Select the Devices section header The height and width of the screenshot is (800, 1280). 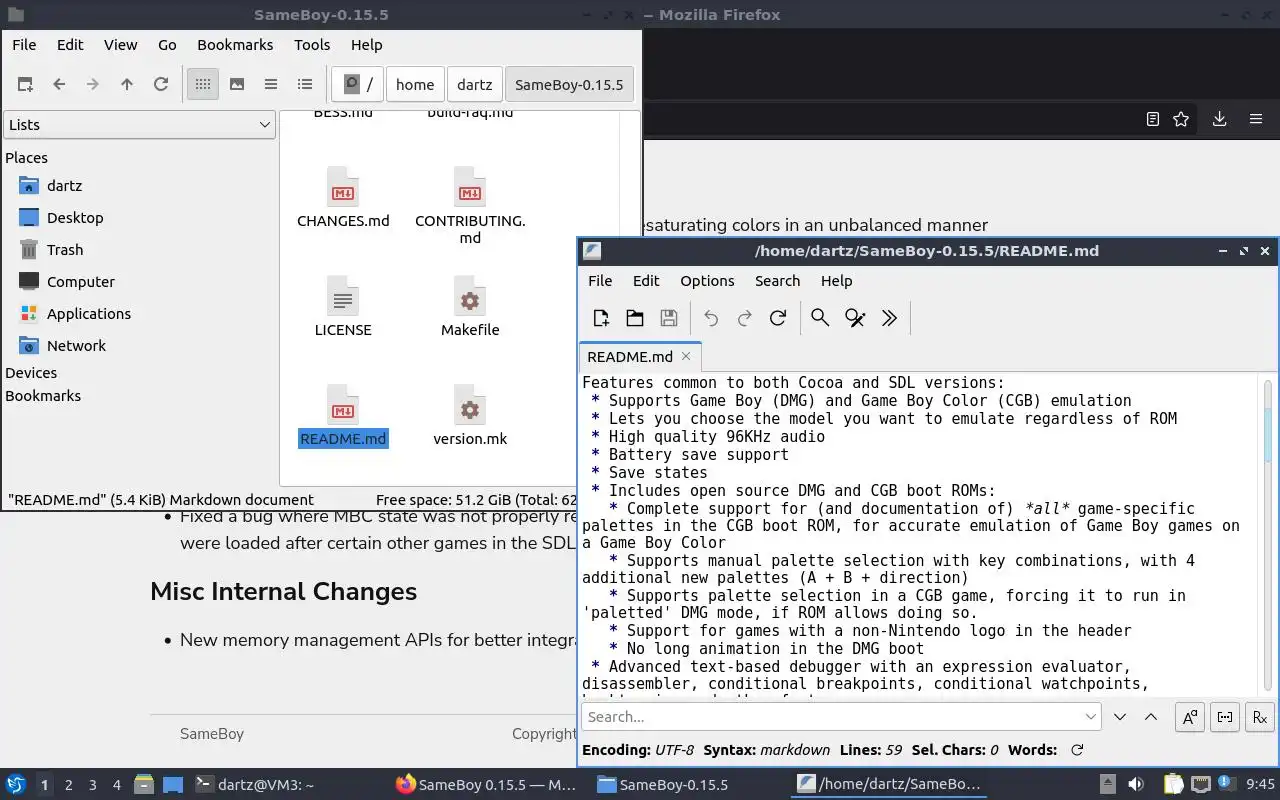(31, 373)
